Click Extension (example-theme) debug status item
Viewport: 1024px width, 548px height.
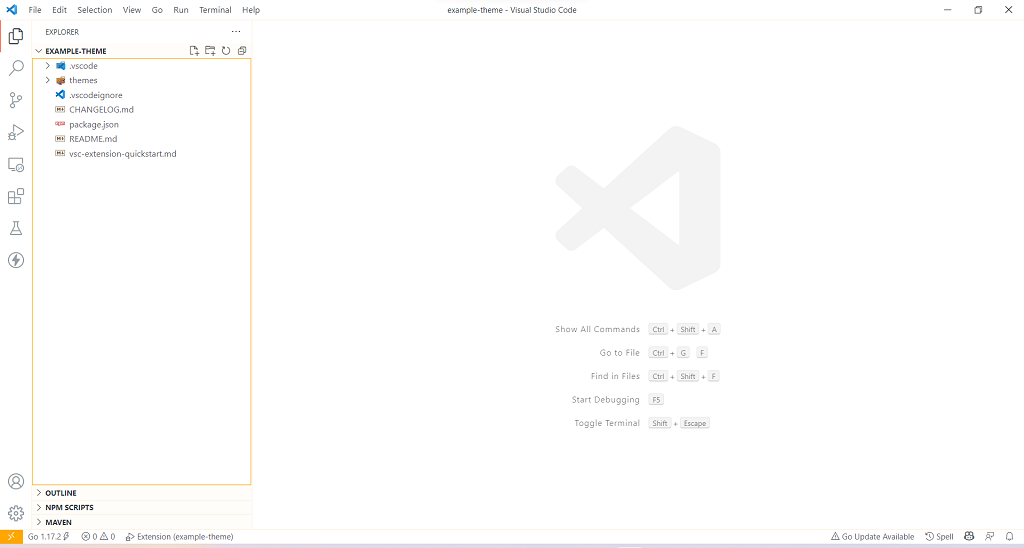[x=180, y=536]
